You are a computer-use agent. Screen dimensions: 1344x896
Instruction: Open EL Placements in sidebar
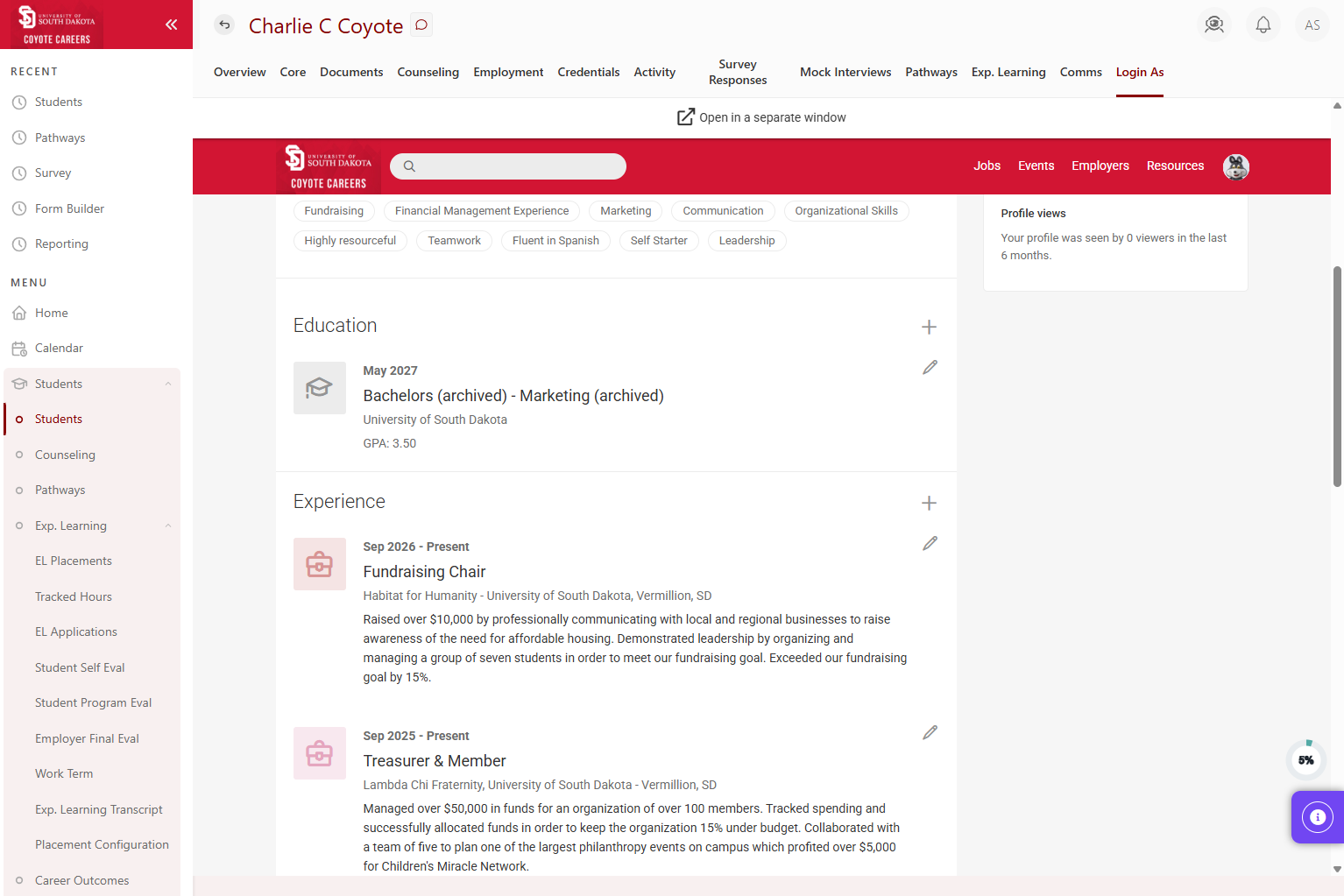click(74, 561)
